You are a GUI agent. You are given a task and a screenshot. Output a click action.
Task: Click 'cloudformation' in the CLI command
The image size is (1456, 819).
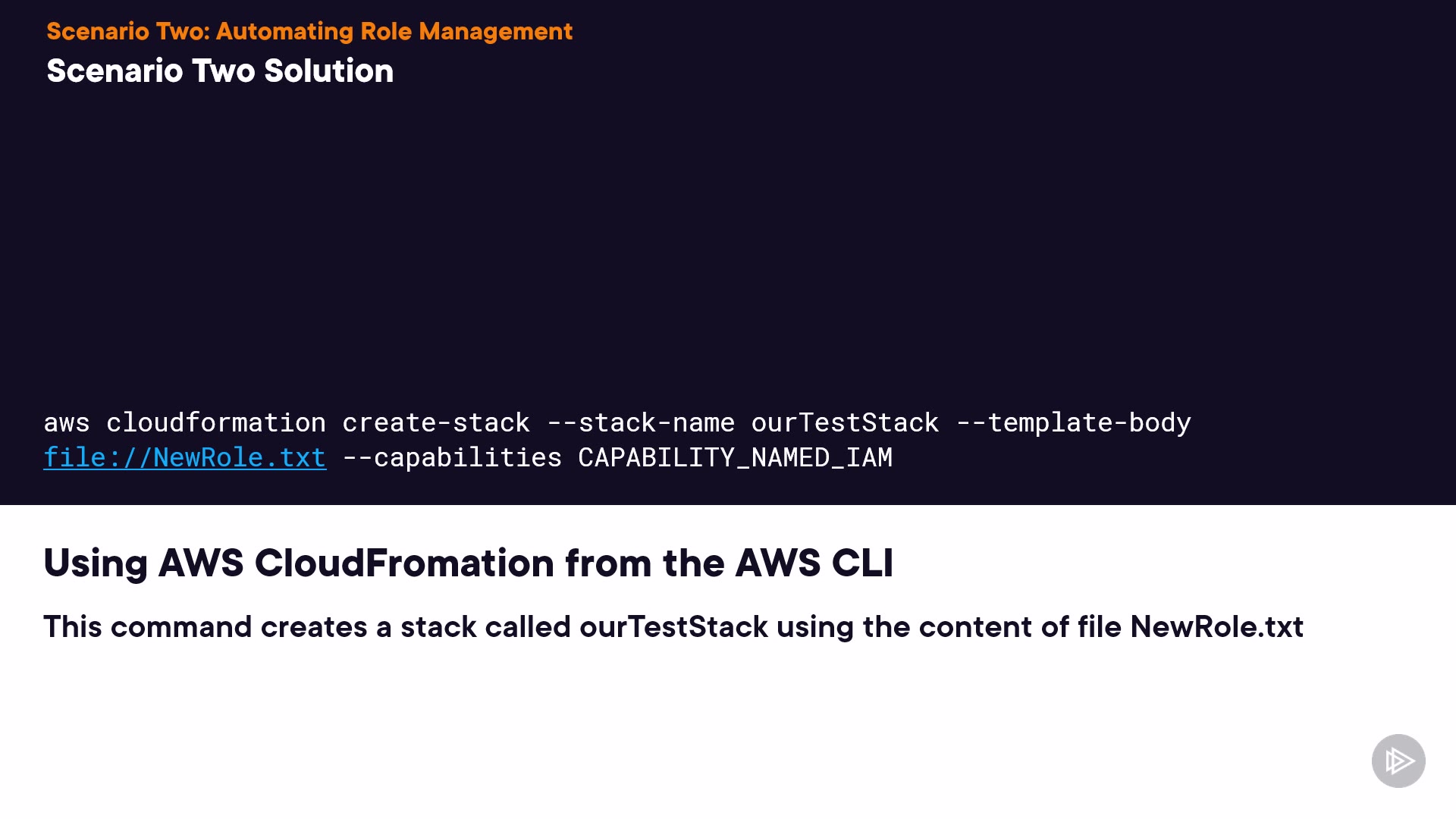(216, 422)
